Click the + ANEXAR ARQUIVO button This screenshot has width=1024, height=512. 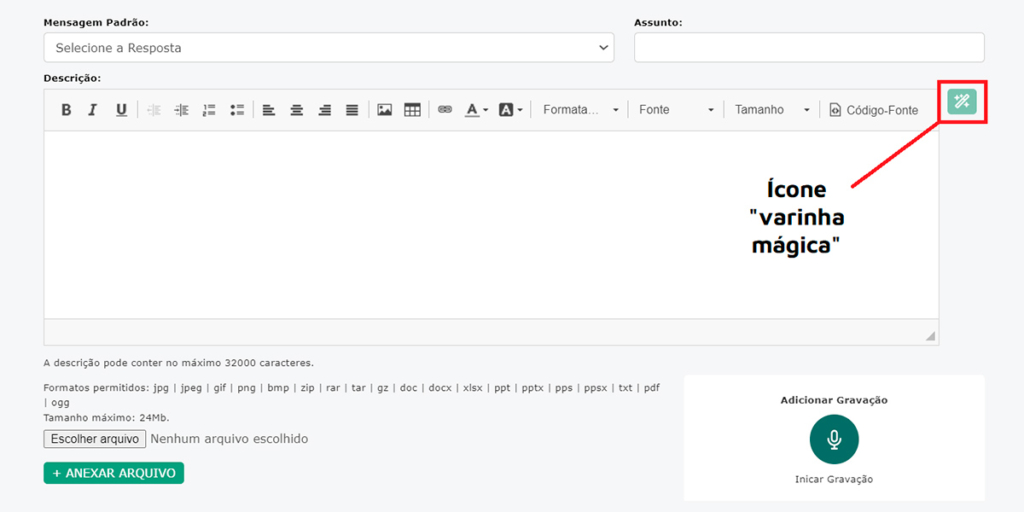point(114,473)
